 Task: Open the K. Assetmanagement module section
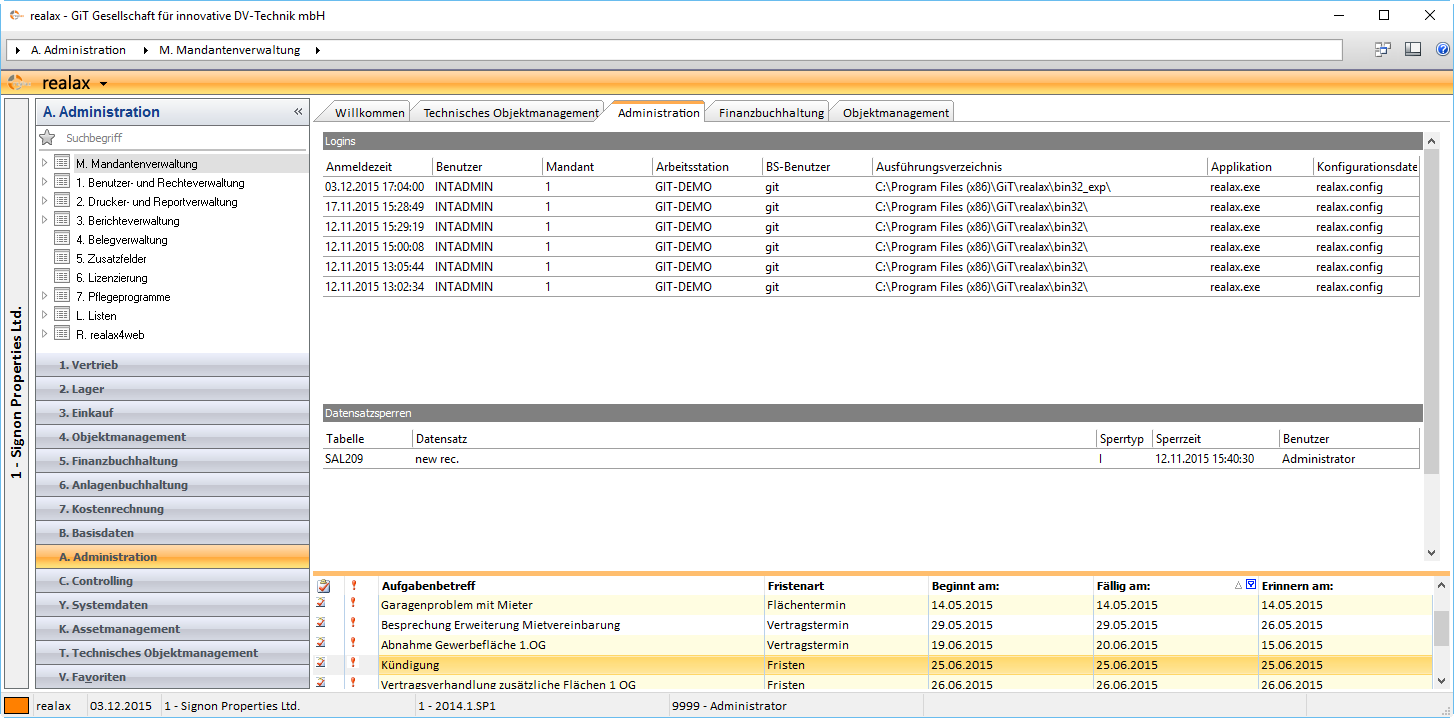point(172,629)
